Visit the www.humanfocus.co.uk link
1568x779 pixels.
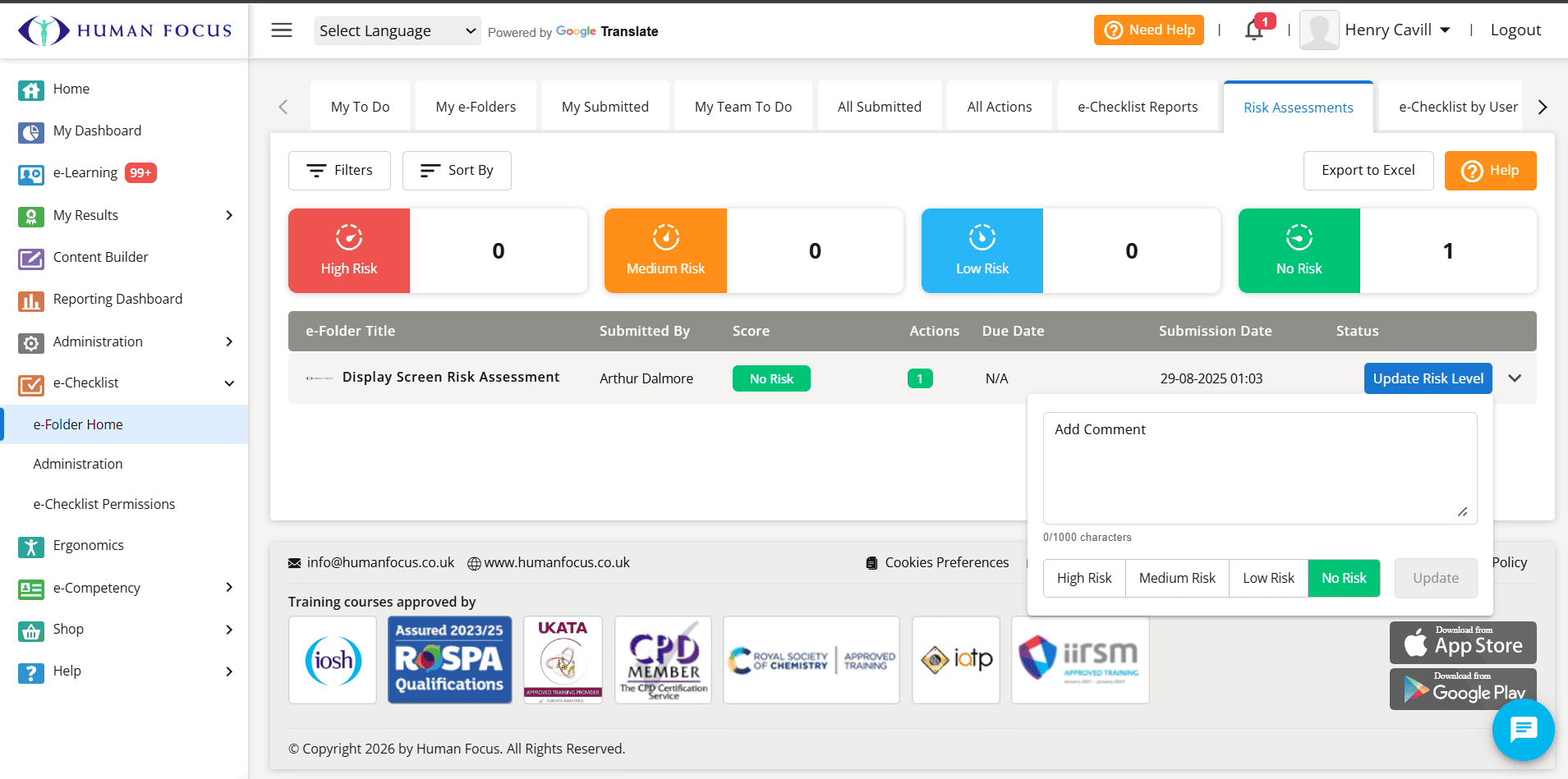(x=556, y=562)
